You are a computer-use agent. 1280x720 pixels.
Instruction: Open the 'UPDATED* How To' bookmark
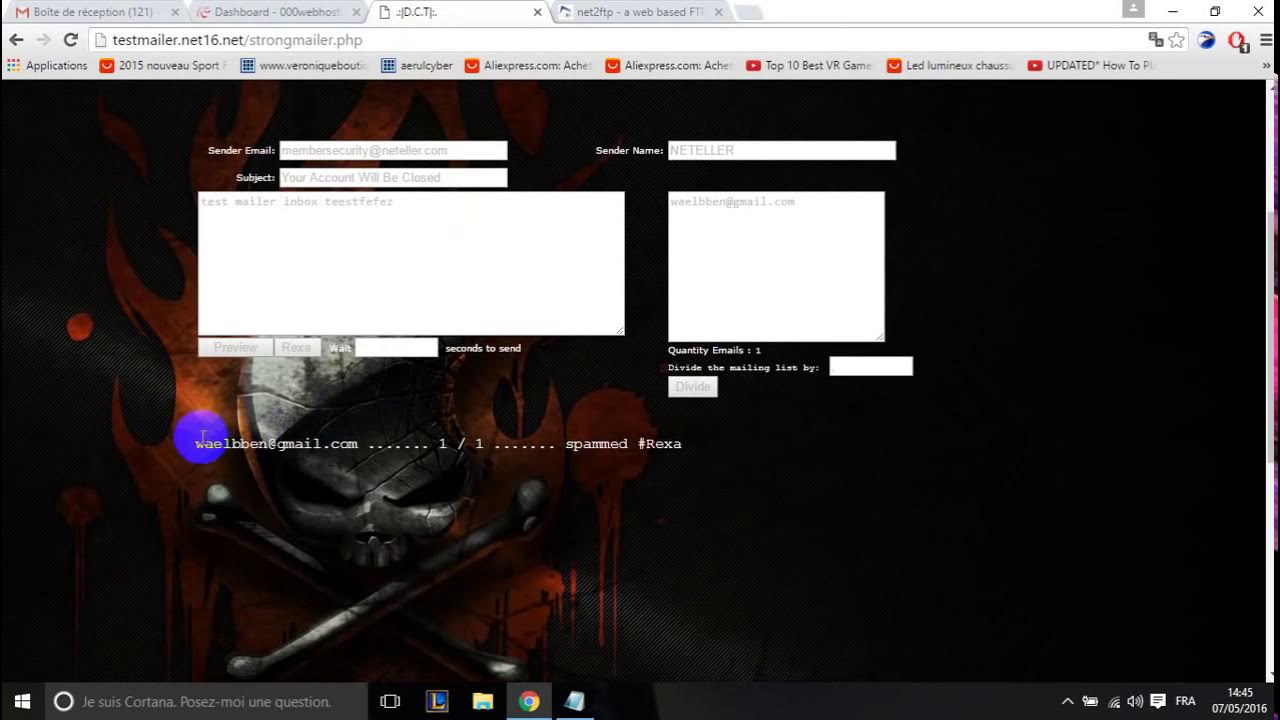click(x=1092, y=66)
